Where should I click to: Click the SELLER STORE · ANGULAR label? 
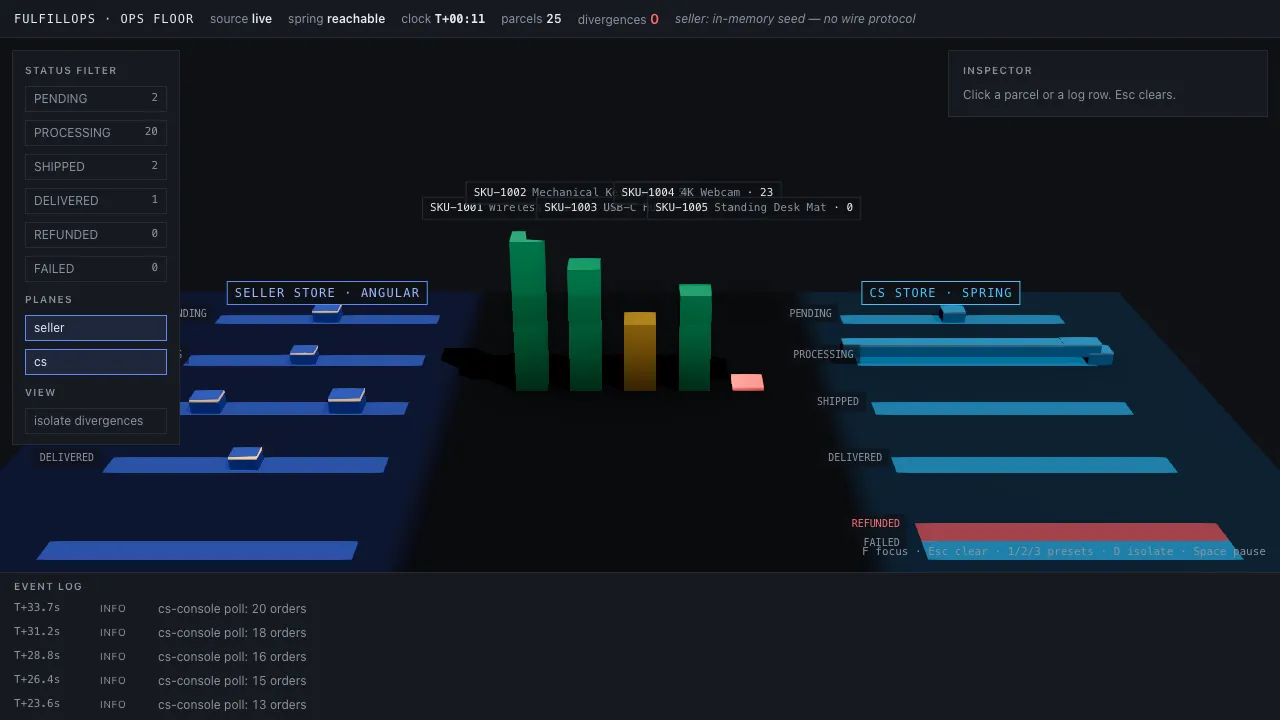(327, 293)
